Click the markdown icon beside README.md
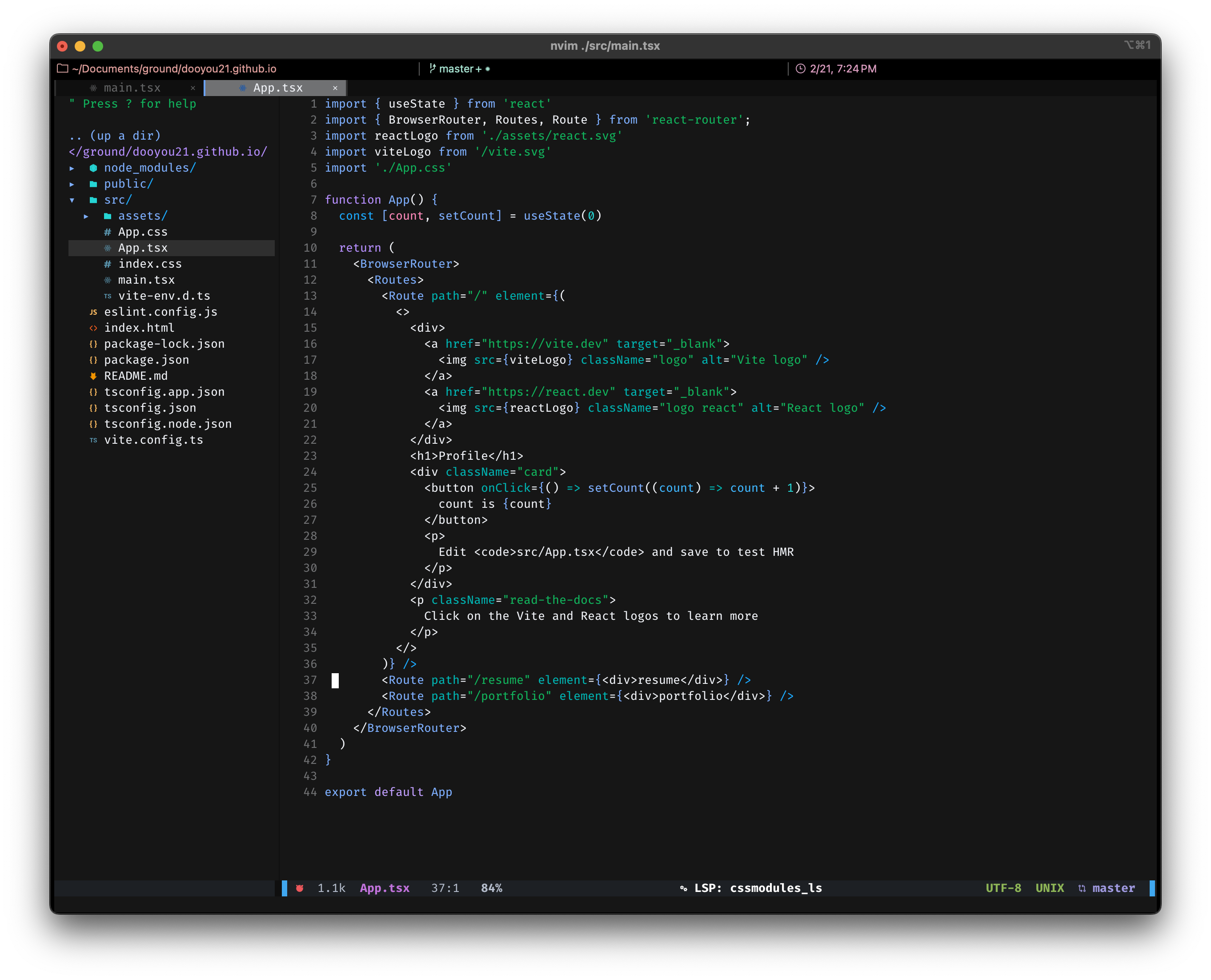Image resolution: width=1211 pixels, height=980 pixels. (x=93, y=376)
